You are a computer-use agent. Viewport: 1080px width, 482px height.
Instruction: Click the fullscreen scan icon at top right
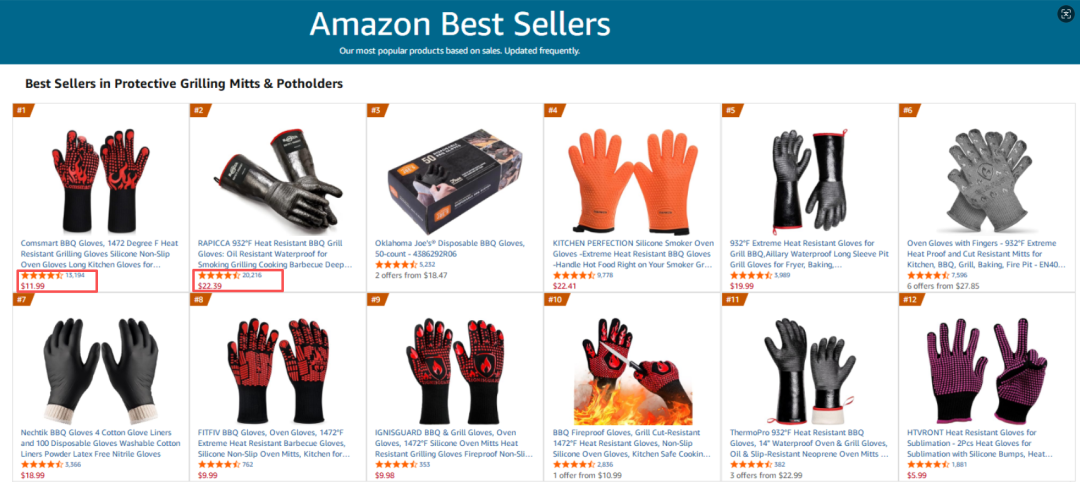pyautogui.click(x=1066, y=15)
